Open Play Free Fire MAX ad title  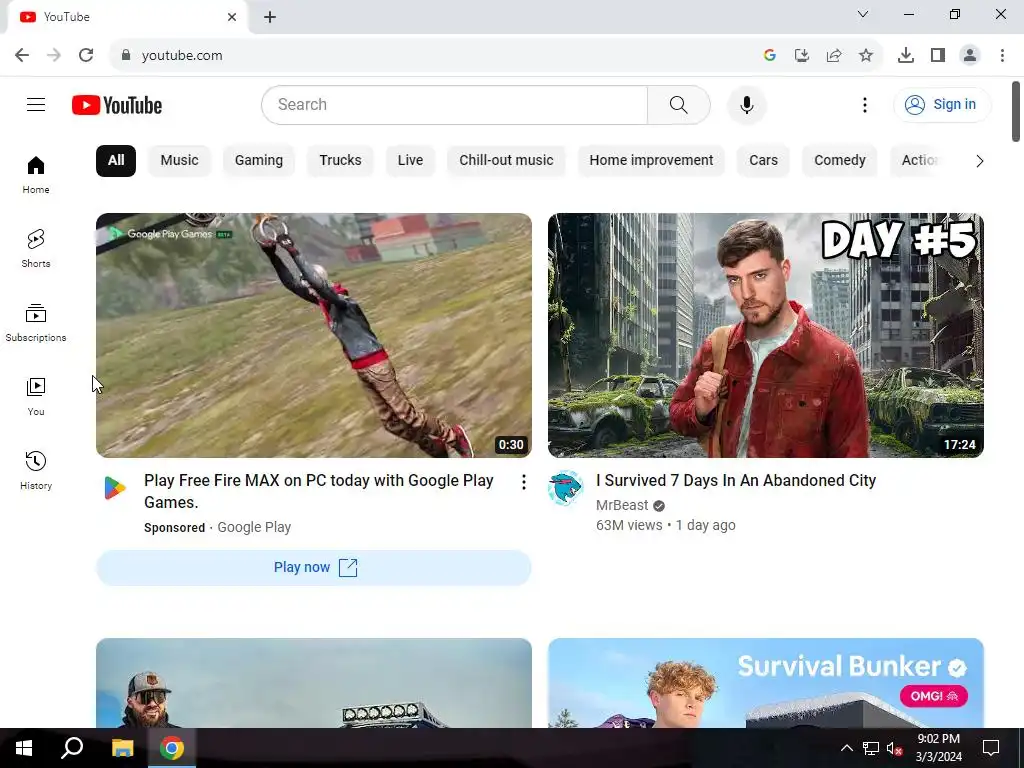point(319,491)
